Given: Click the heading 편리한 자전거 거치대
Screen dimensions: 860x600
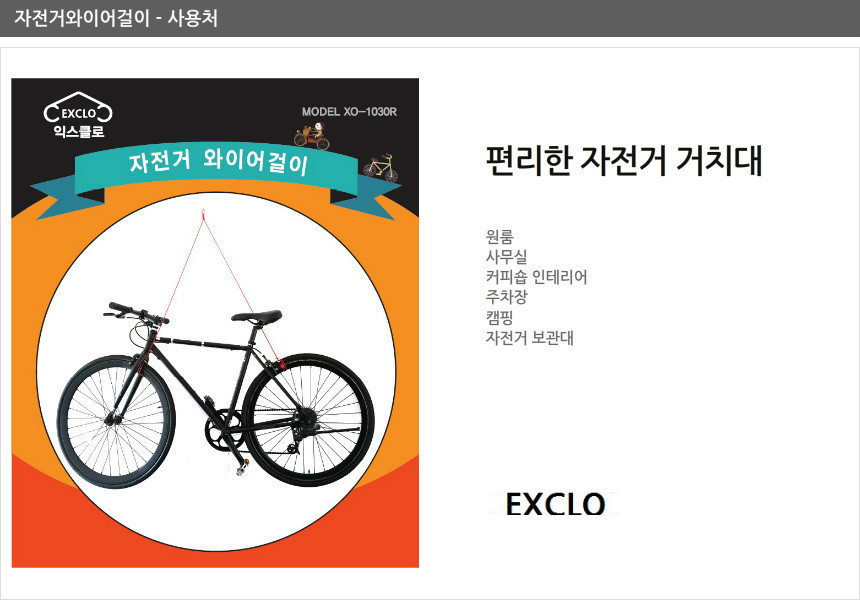Looking at the screenshot, I should click(x=624, y=161).
